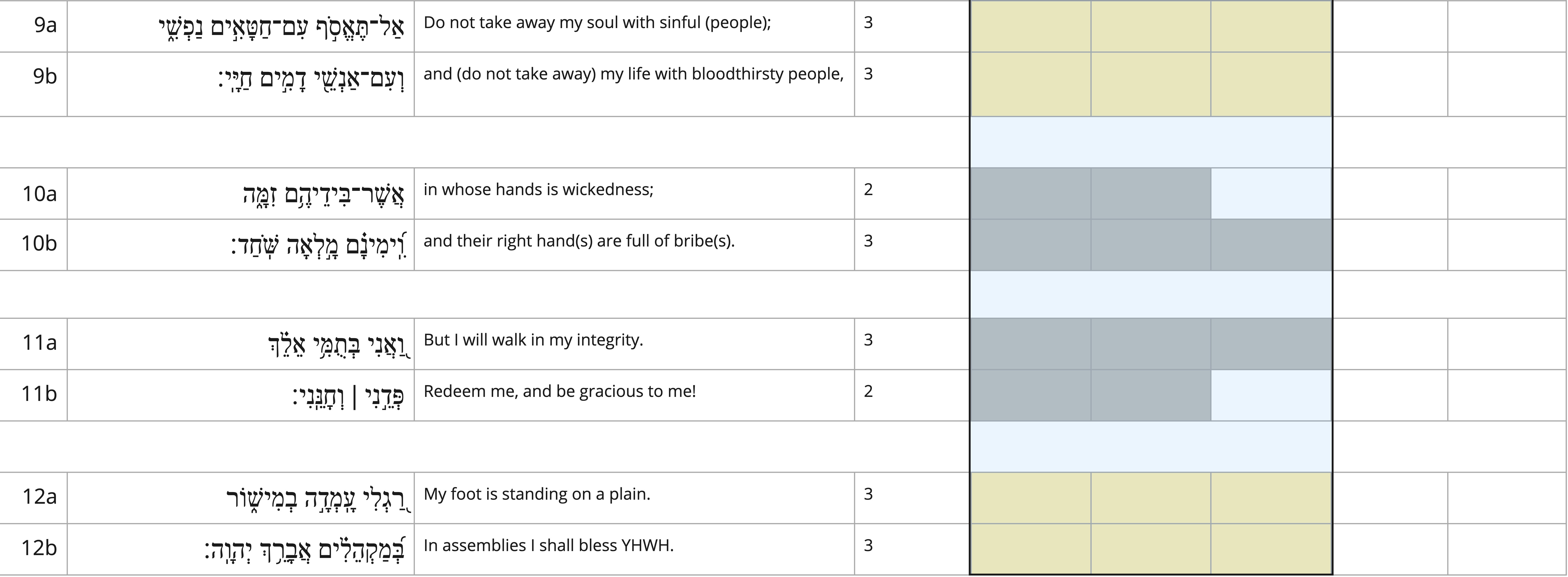Select the light blue cell in row 10a
The width and height of the screenshot is (1568, 577).
click(x=1271, y=193)
